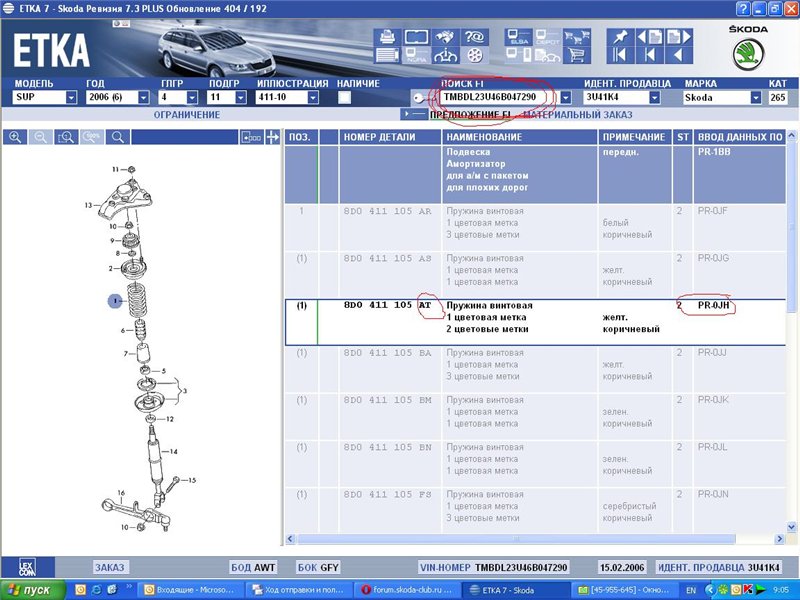Open the [45-955-645] taskbar window
Screen dimensions: 800x600
[x=622, y=590]
